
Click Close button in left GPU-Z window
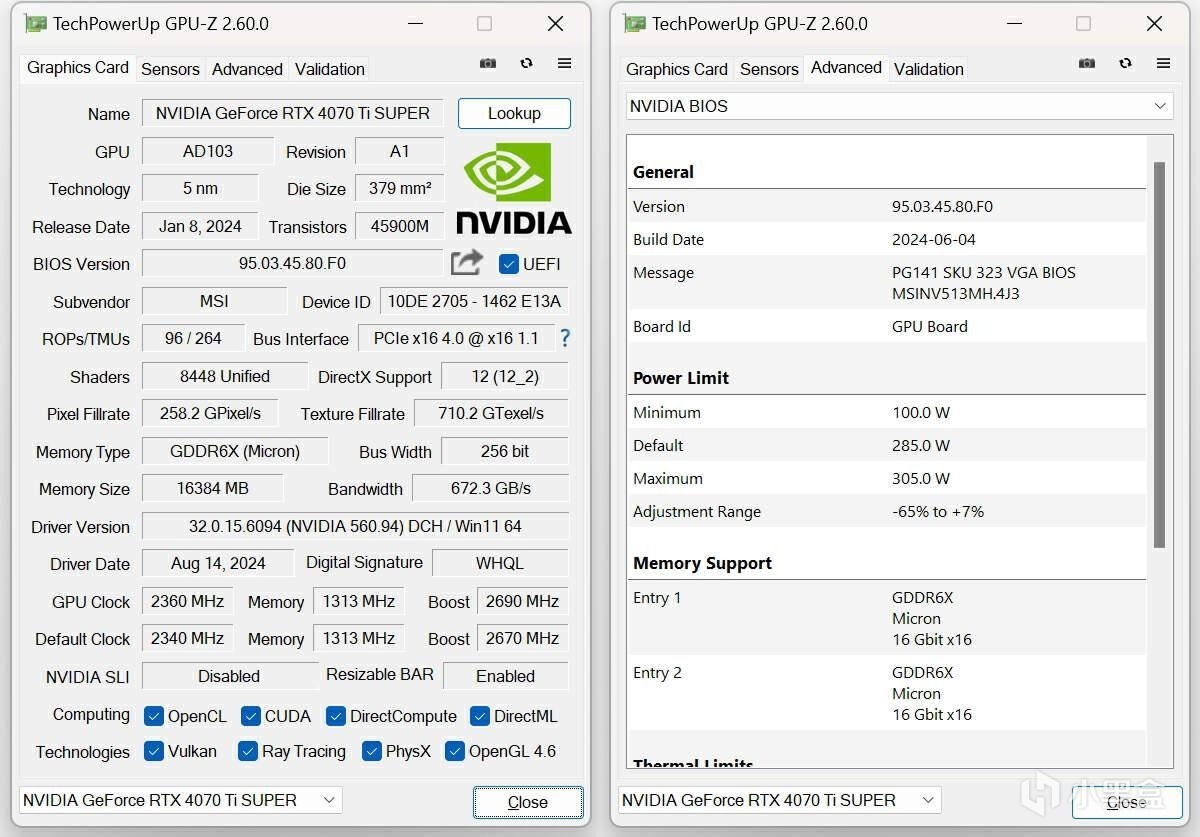coord(528,802)
